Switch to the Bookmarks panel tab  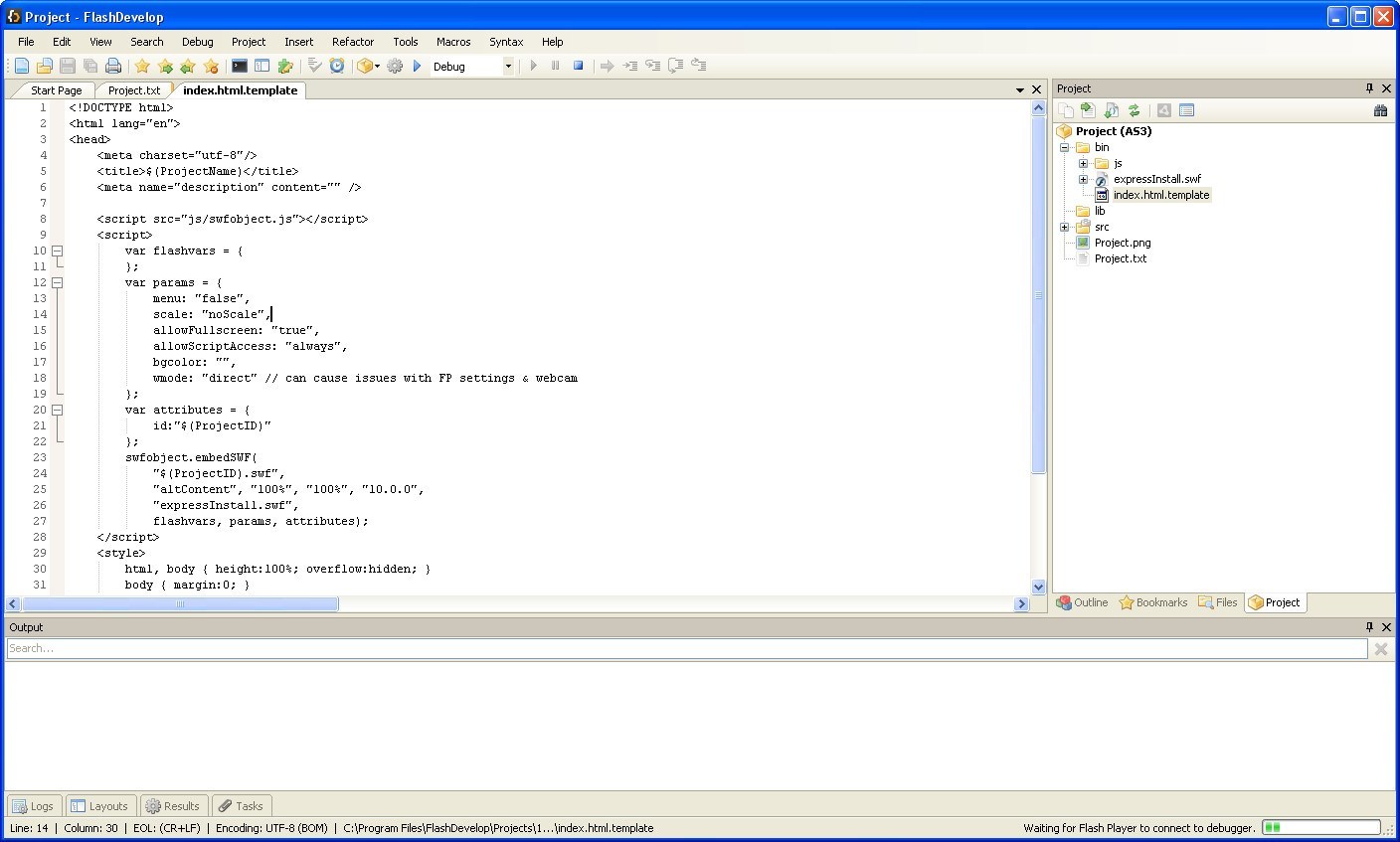click(1153, 602)
